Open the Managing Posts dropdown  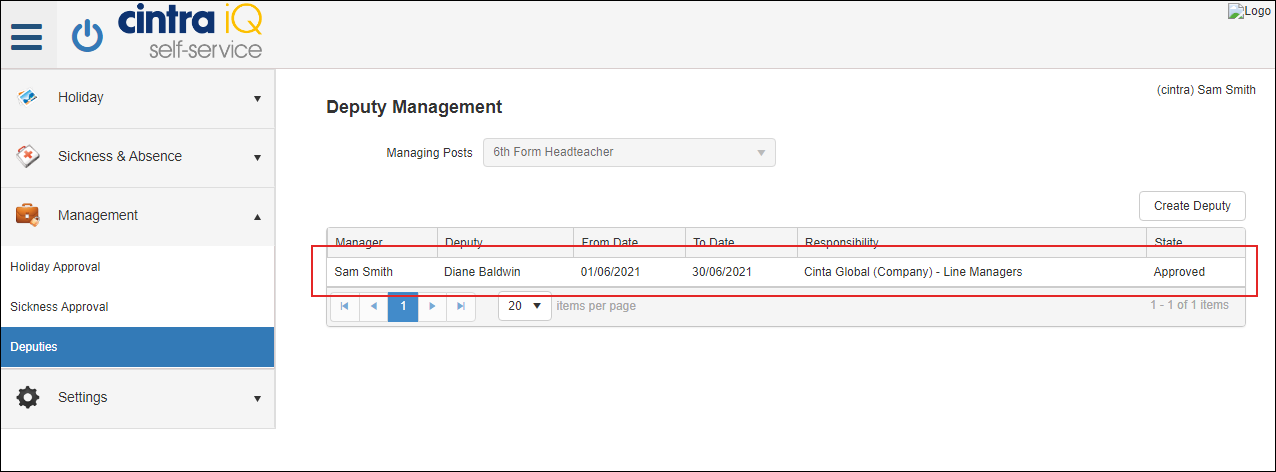tap(629, 153)
